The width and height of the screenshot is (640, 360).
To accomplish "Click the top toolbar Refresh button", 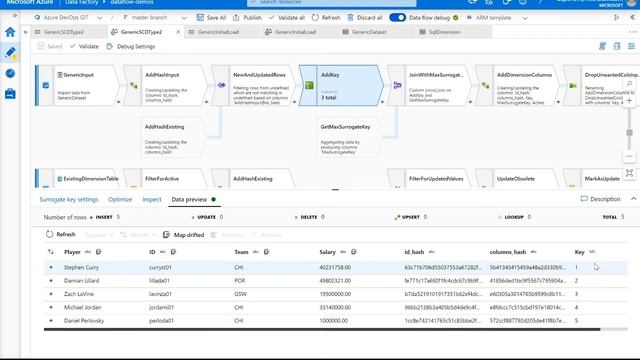I will coord(326,18).
